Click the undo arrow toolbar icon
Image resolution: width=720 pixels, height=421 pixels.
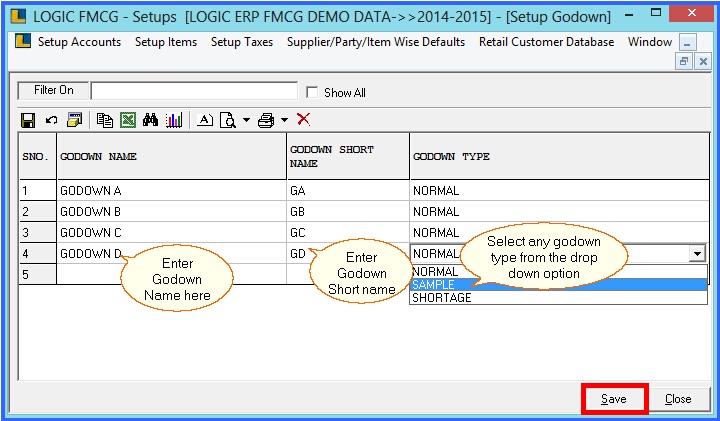coord(51,120)
